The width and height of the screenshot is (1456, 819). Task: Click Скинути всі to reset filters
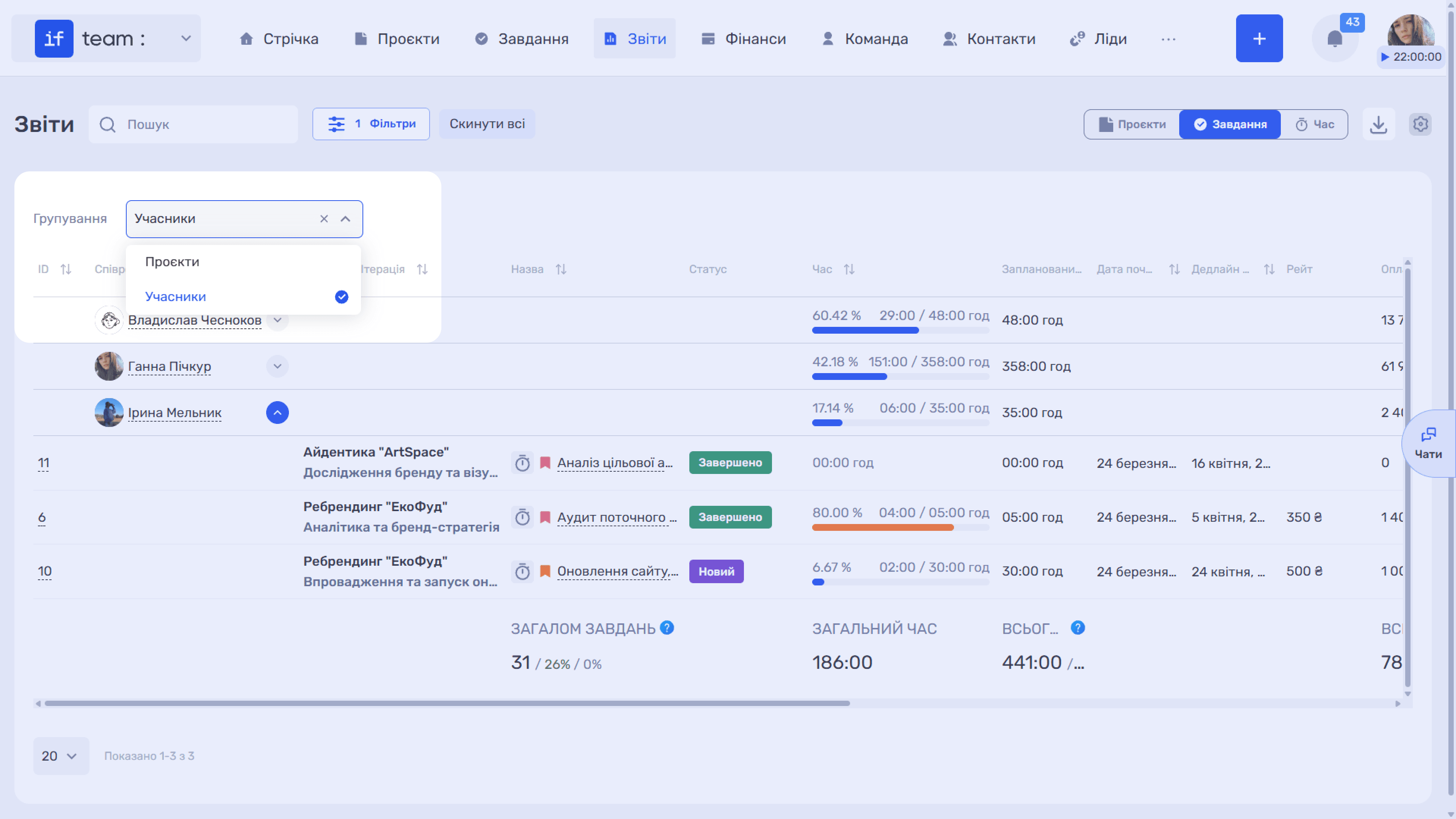(x=486, y=124)
